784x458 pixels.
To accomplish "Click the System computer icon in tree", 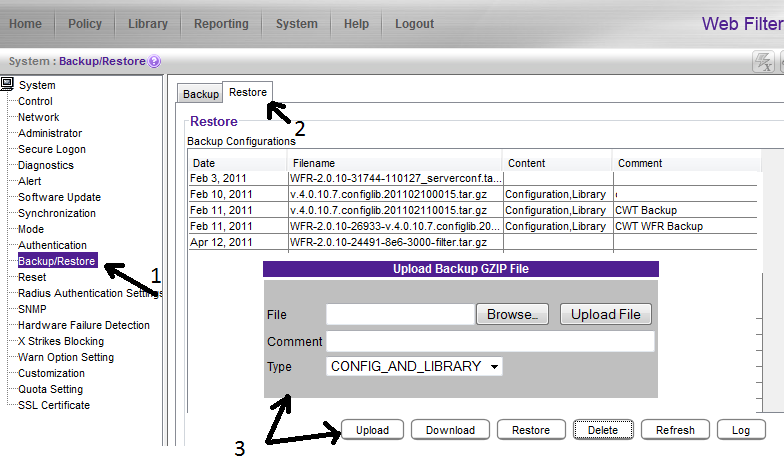I will coord(8,85).
